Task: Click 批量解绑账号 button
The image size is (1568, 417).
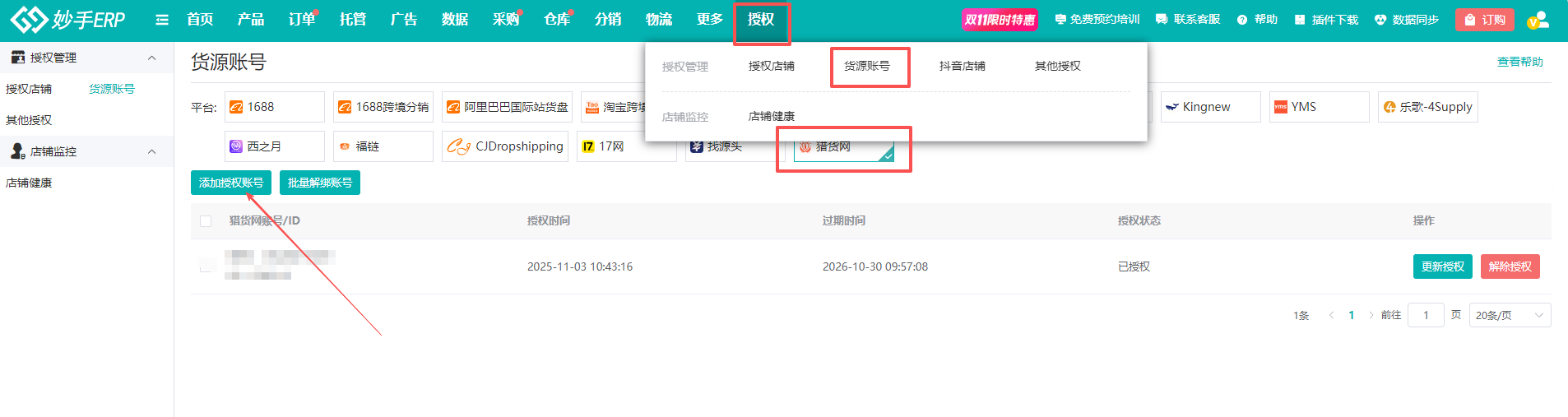Action: click(320, 183)
